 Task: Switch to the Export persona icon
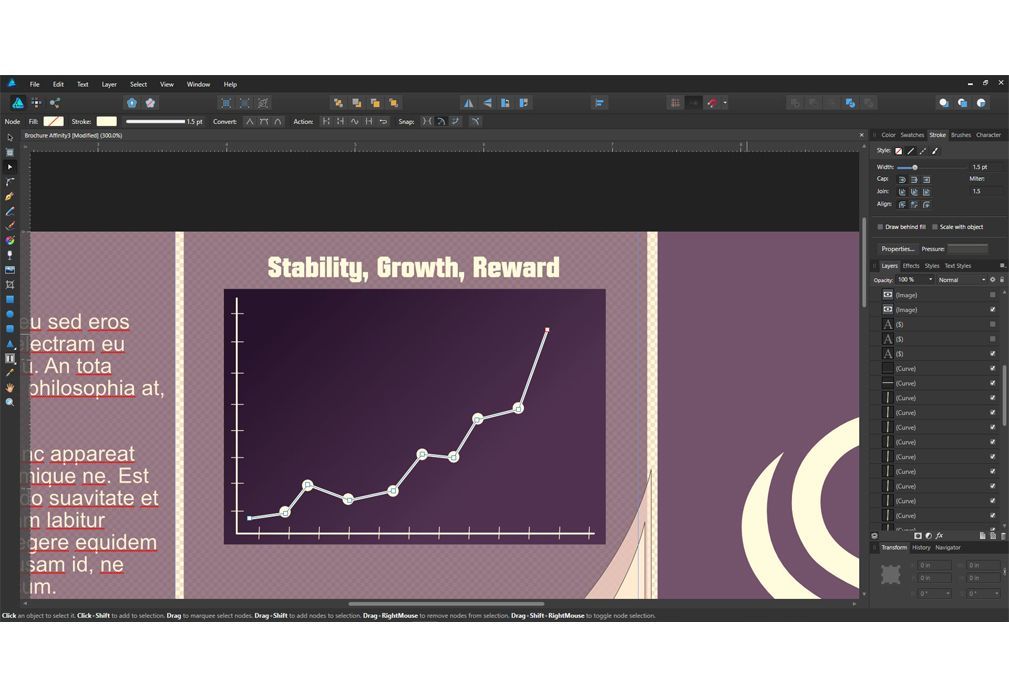(x=55, y=103)
